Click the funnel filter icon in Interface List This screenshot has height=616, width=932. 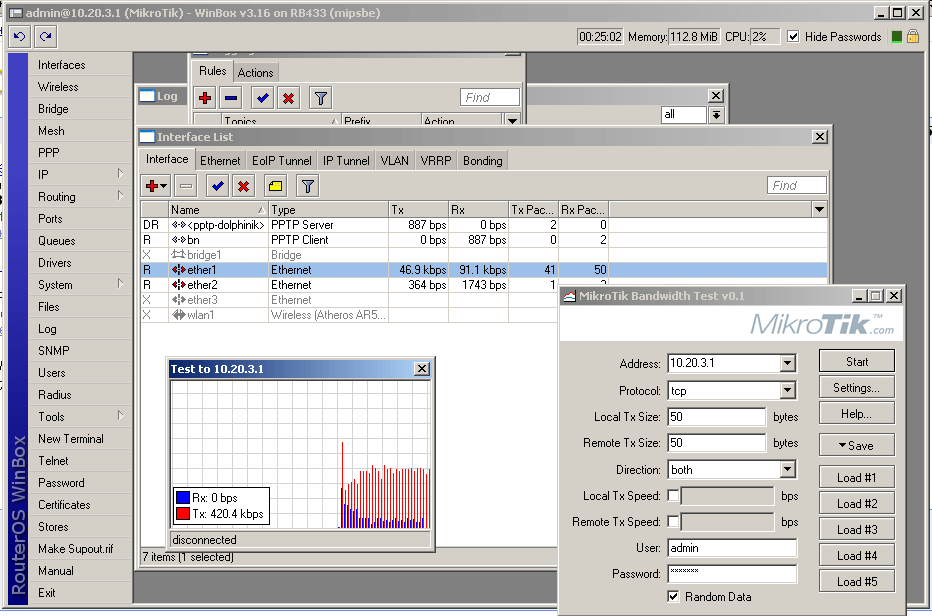[x=308, y=186]
